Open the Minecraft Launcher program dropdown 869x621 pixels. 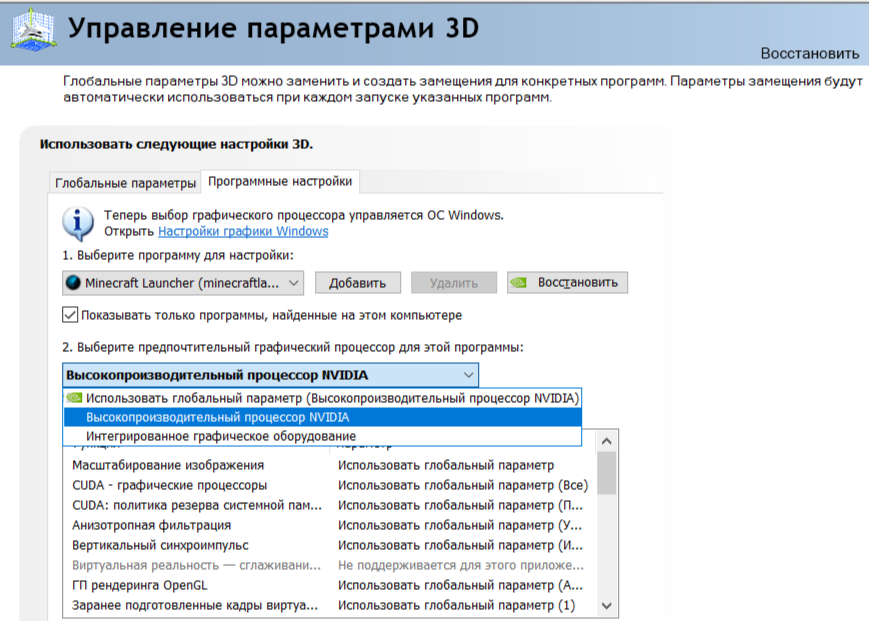coord(293,283)
